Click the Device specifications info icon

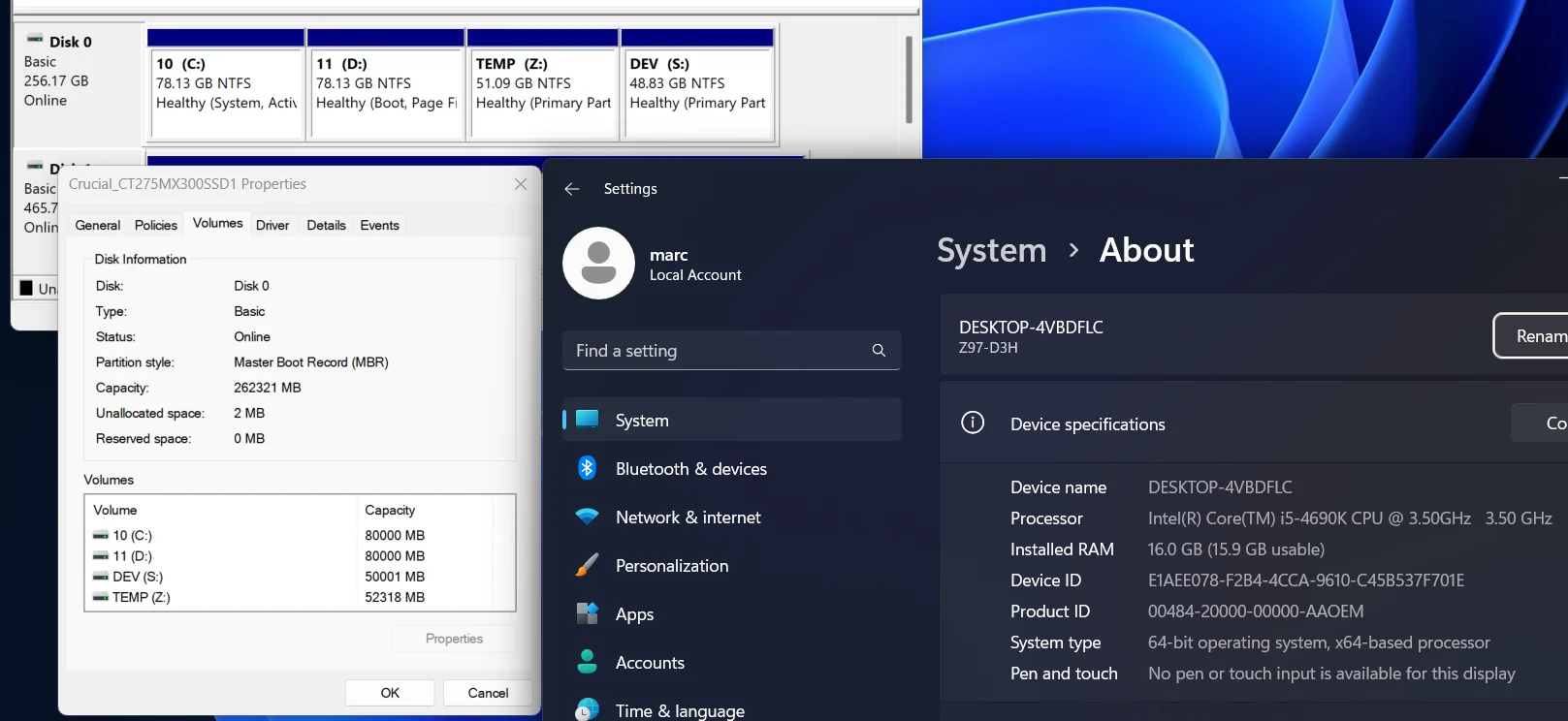(972, 423)
